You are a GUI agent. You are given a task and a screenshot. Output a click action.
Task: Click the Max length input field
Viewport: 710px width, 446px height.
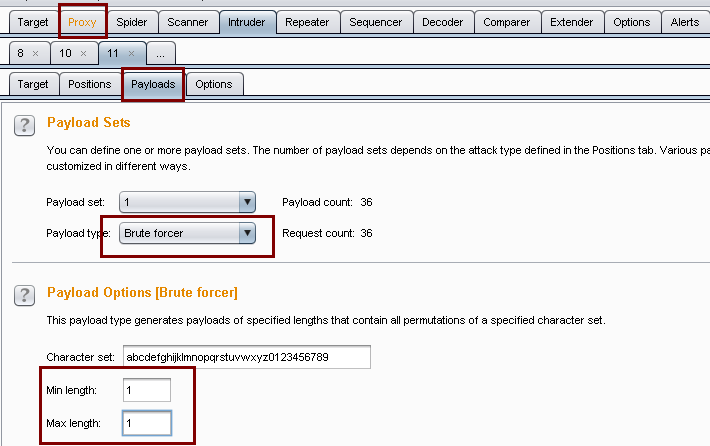pyautogui.click(x=147, y=423)
